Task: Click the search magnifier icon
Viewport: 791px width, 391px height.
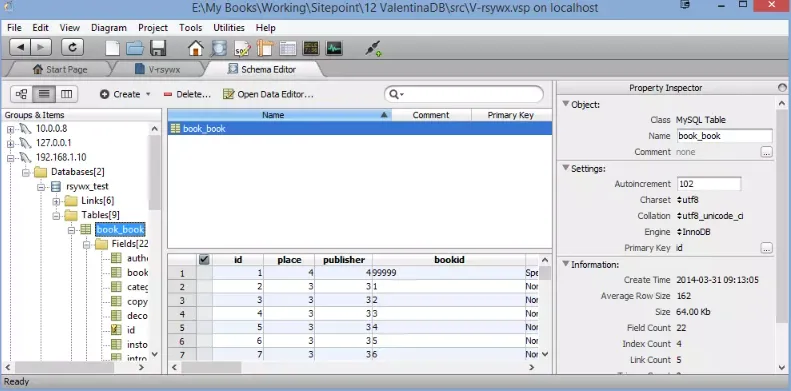Action: tap(395, 94)
